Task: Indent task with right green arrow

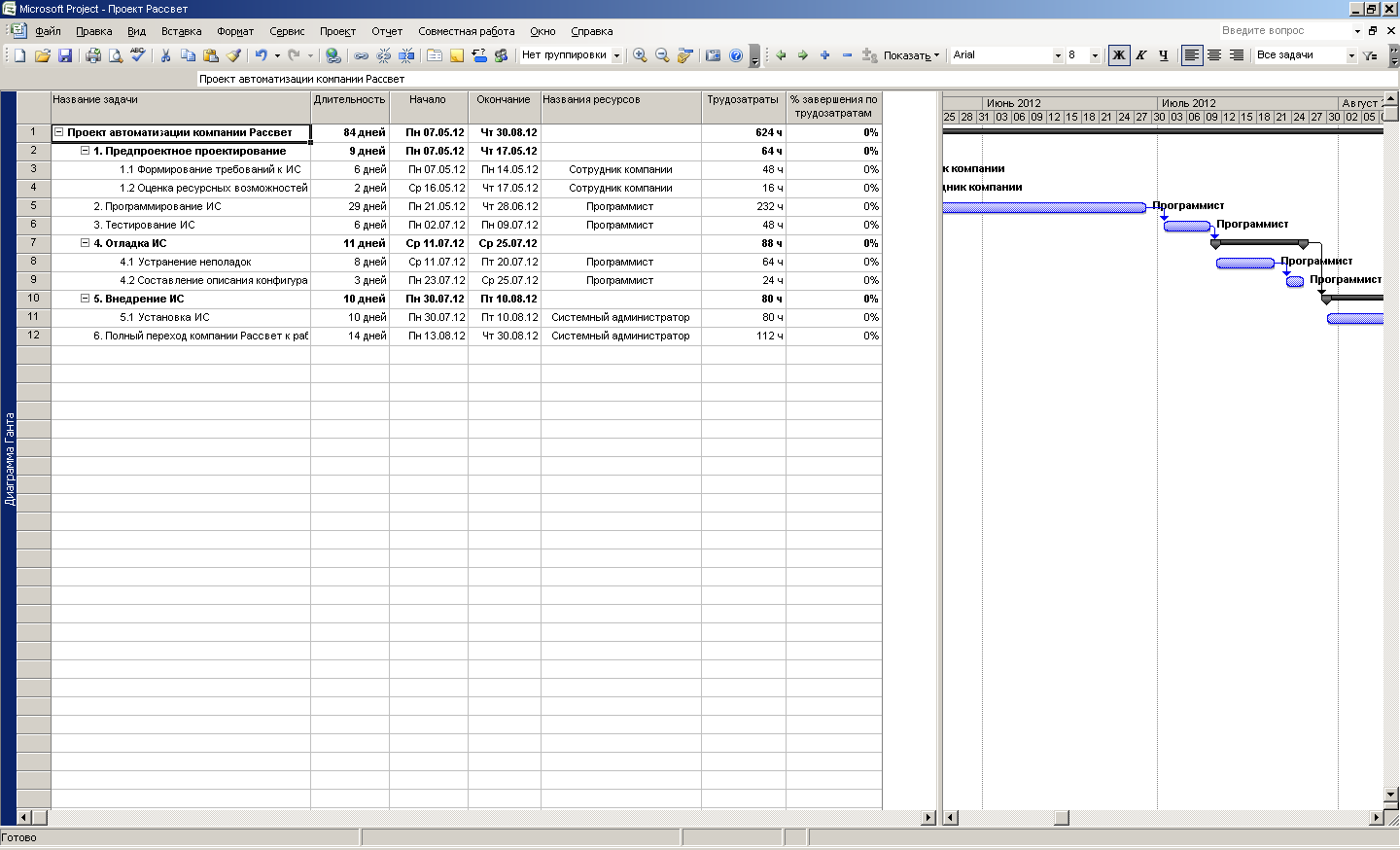Action: [803, 55]
